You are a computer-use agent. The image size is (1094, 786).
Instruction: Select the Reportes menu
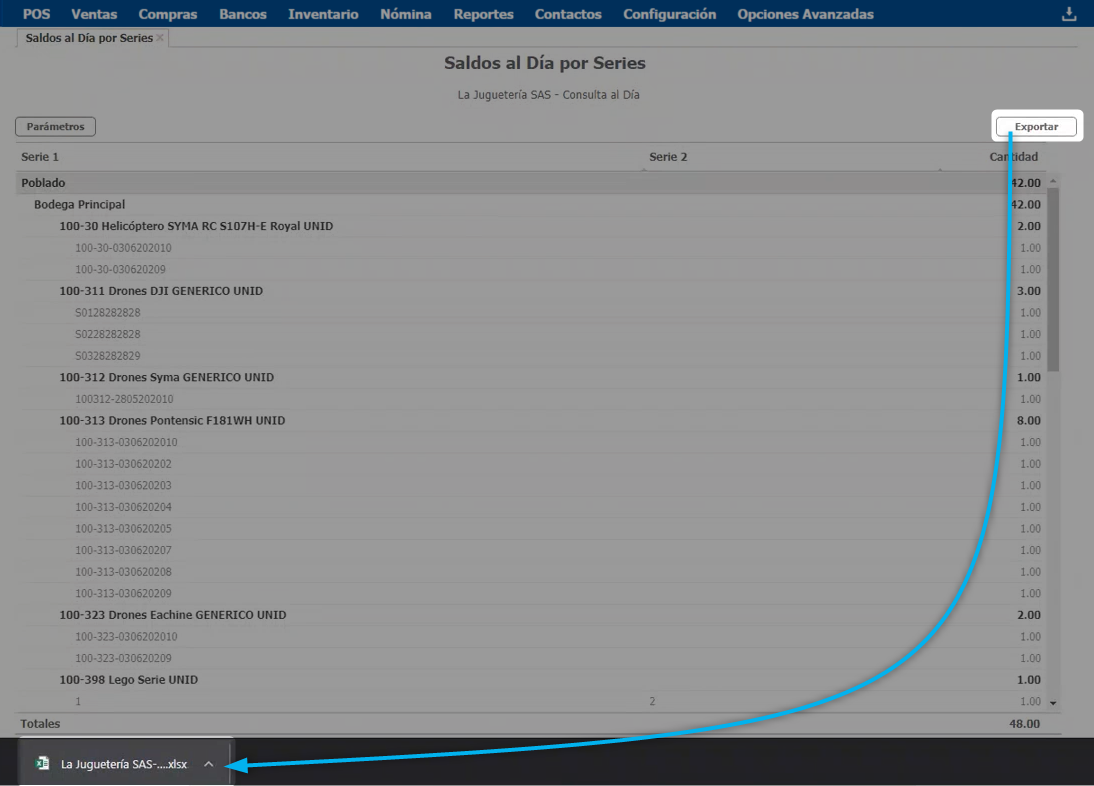pos(483,14)
